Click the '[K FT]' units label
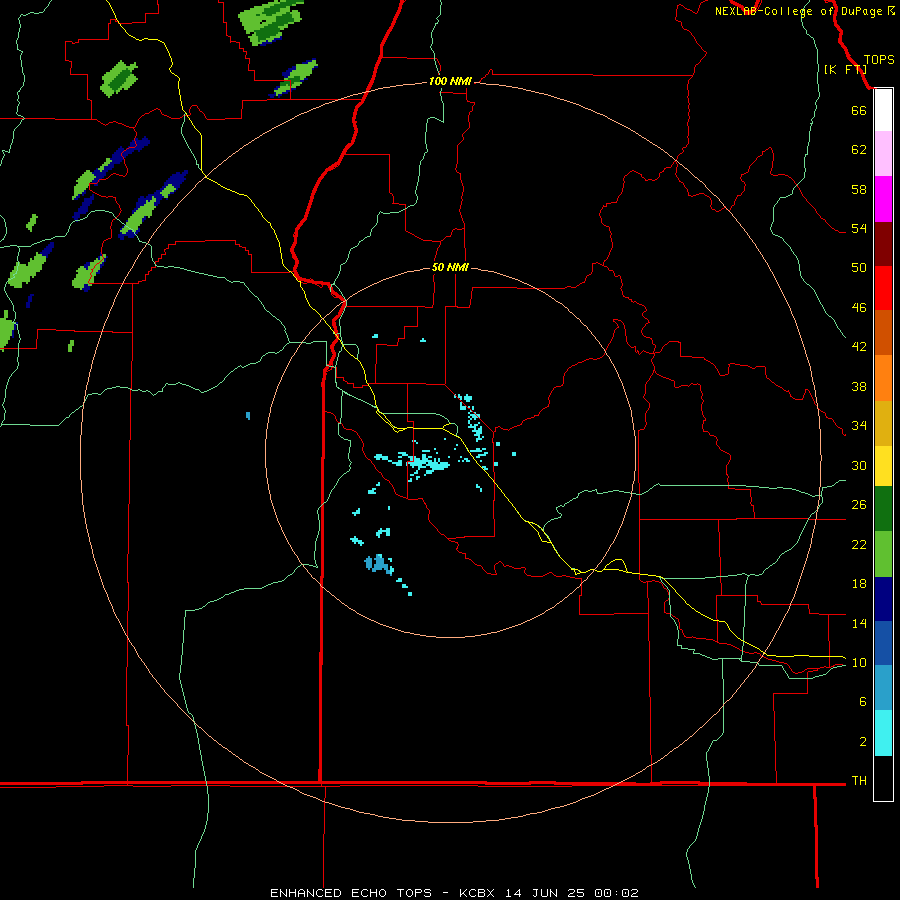900x900 pixels. click(x=845, y=69)
